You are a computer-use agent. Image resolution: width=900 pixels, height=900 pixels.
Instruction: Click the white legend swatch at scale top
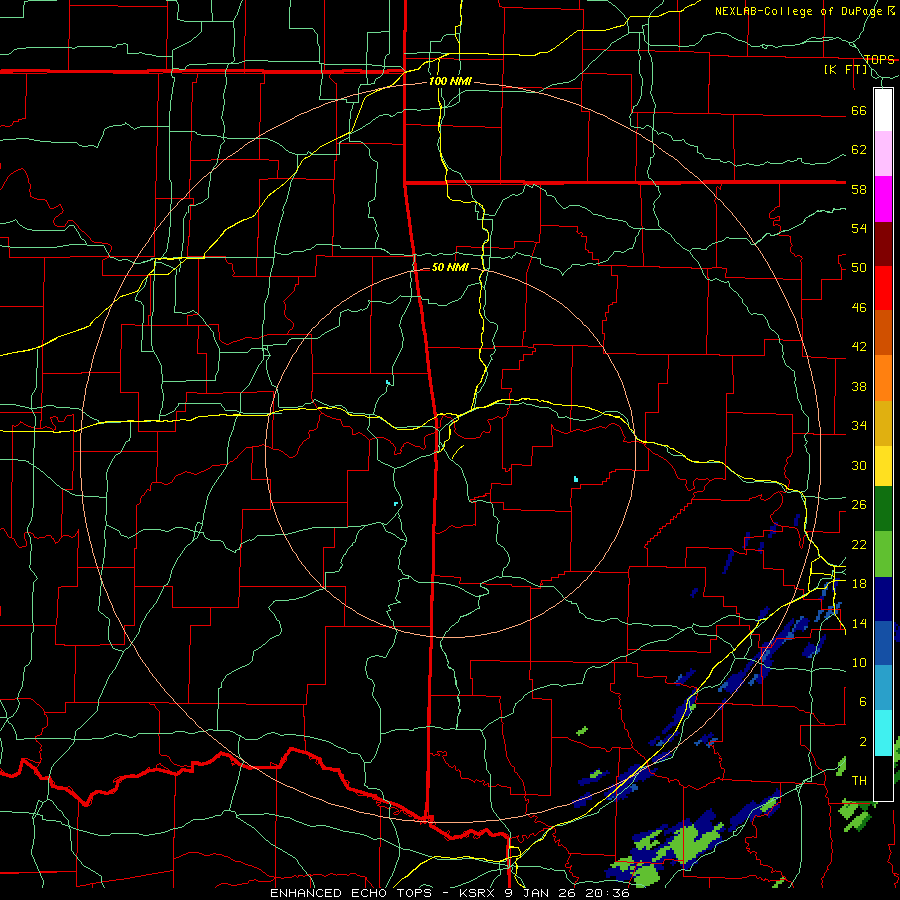[x=883, y=110]
